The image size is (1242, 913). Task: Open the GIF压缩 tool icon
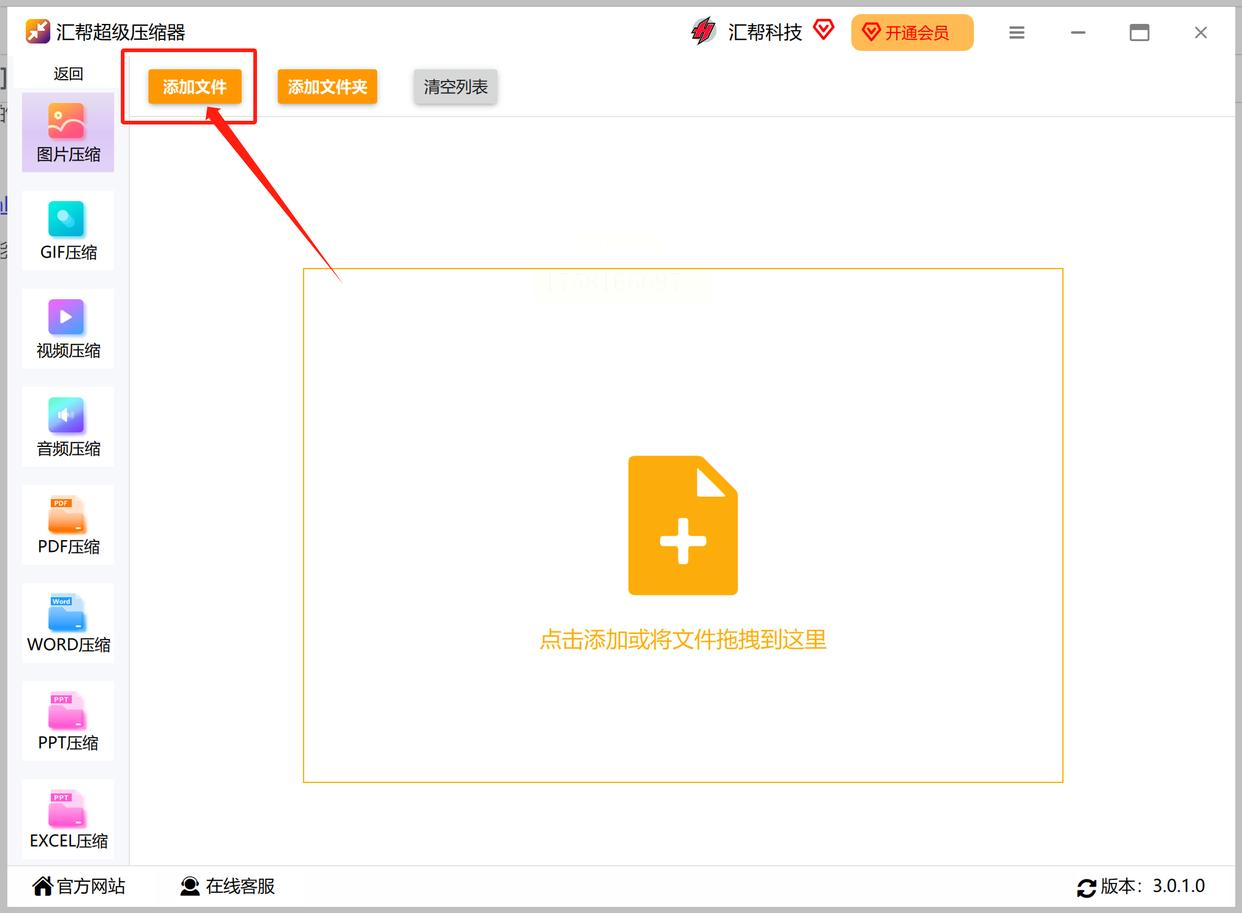[67, 219]
